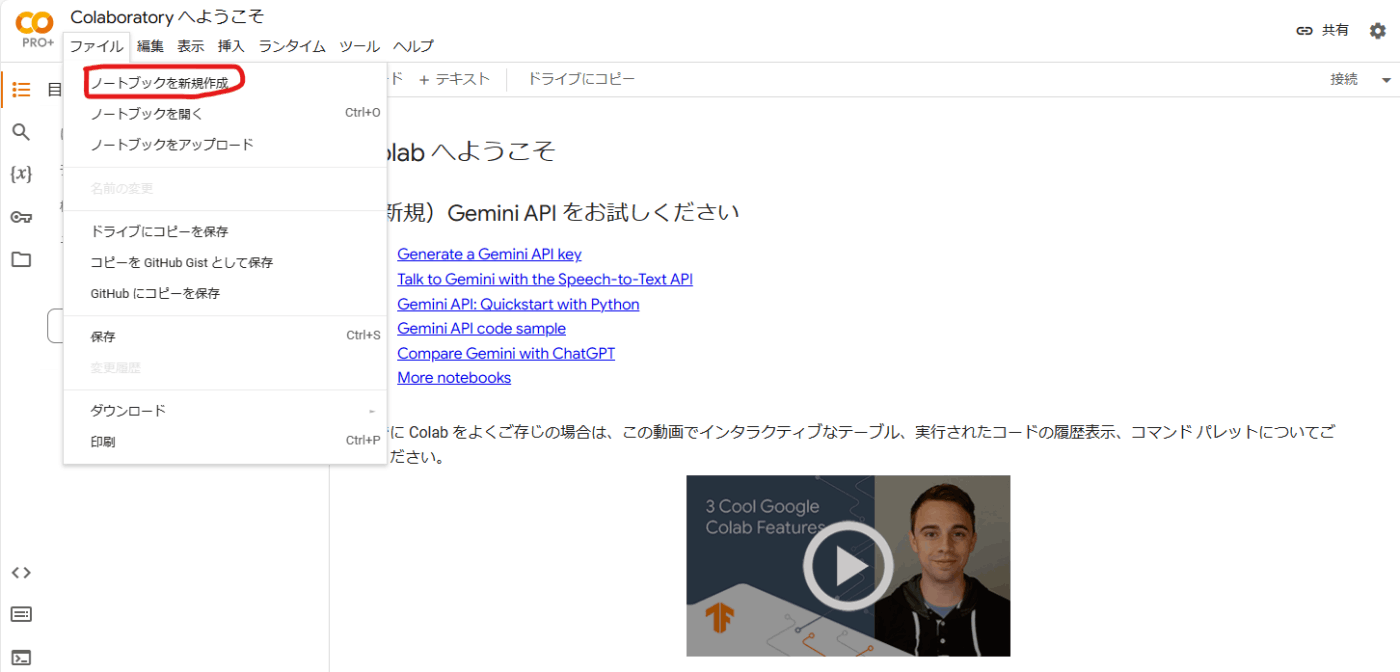Open the command palette icon
The height and width of the screenshot is (672, 1400).
21,614
